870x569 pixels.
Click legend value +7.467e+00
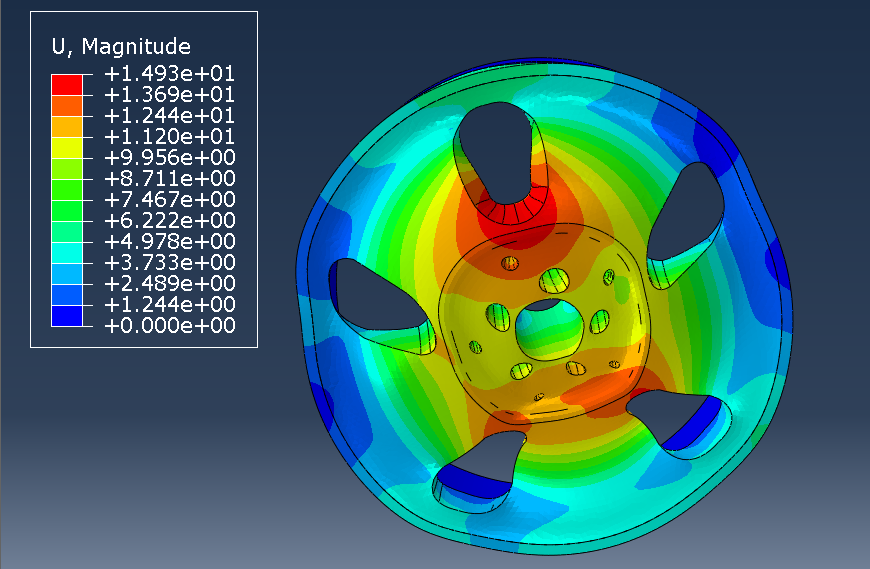[x=170, y=200]
